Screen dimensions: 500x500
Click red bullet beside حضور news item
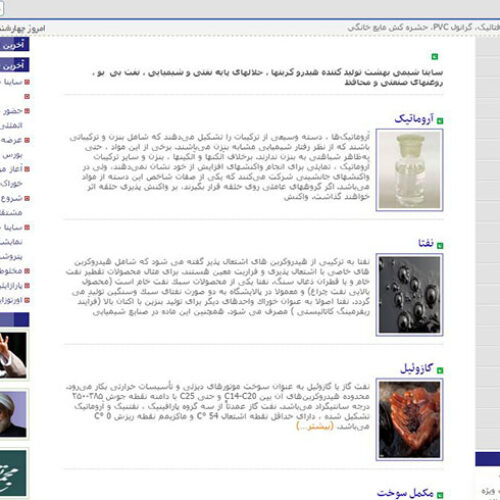tap(27, 111)
